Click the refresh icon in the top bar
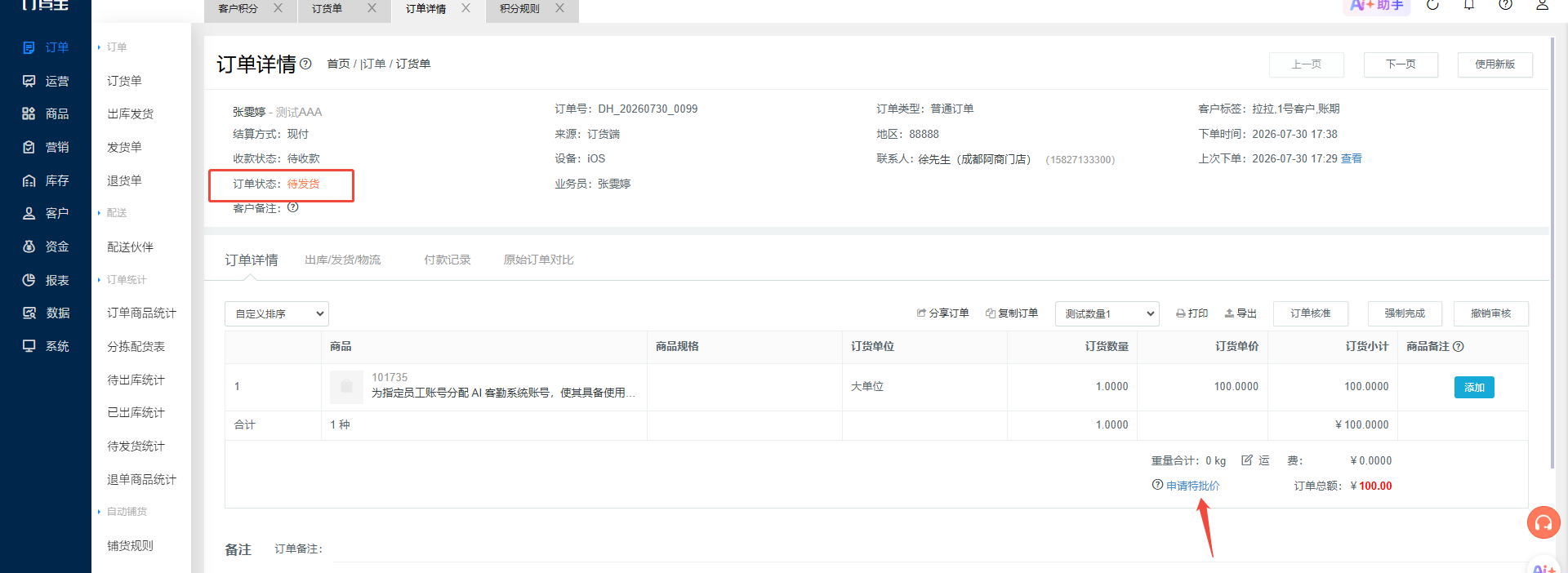This screenshot has height=573, width=1568. click(x=1432, y=5)
